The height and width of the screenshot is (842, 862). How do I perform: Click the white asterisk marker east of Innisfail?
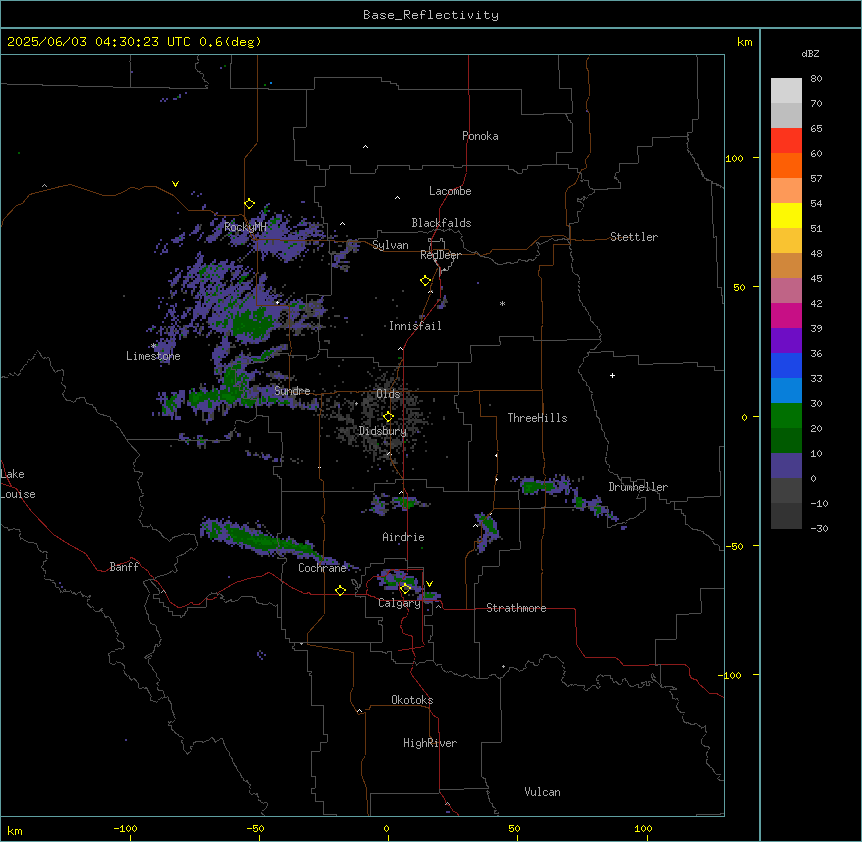coord(502,303)
